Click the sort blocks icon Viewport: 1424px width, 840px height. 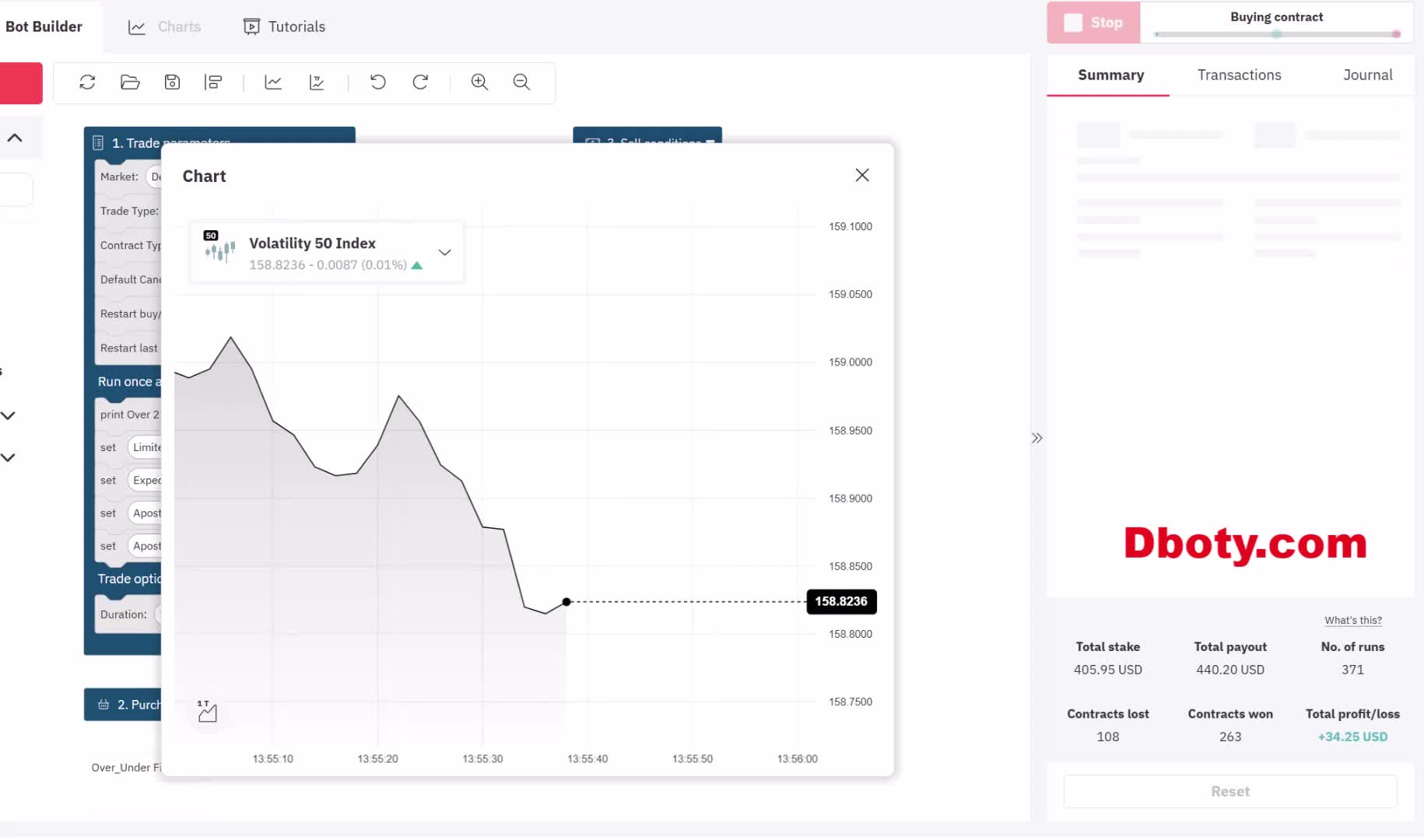(213, 82)
